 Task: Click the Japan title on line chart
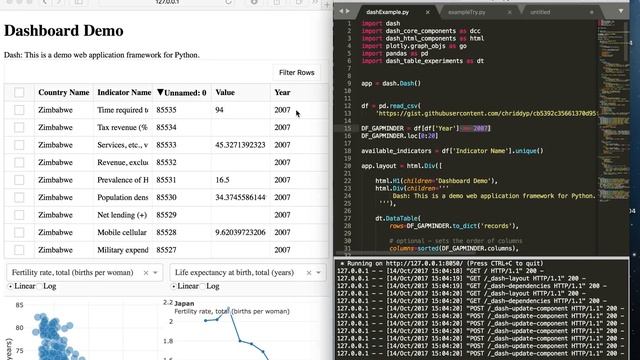click(x=184, y=303)
